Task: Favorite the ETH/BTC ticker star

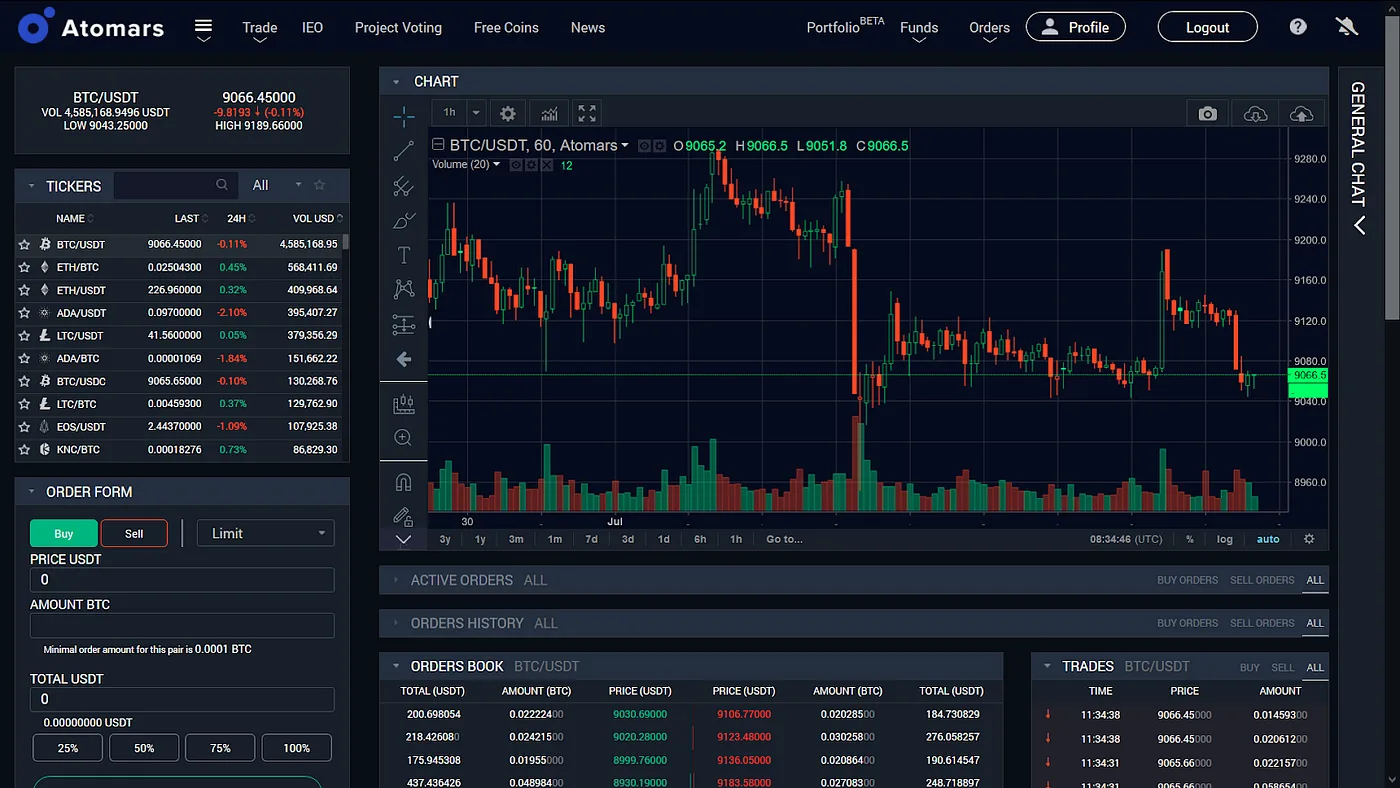Action: point(24,267)
